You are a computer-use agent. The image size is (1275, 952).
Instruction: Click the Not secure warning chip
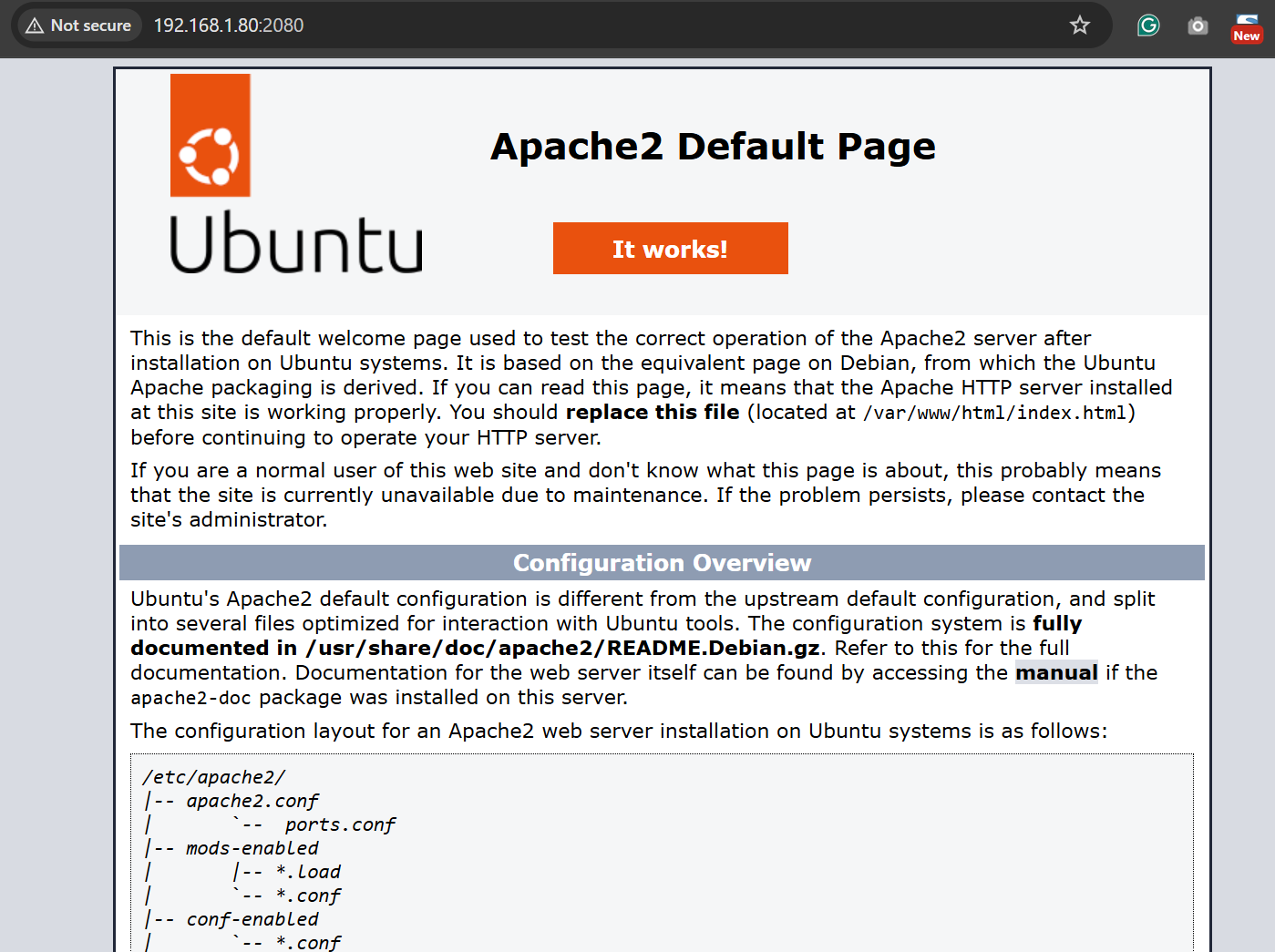(78, 26)
